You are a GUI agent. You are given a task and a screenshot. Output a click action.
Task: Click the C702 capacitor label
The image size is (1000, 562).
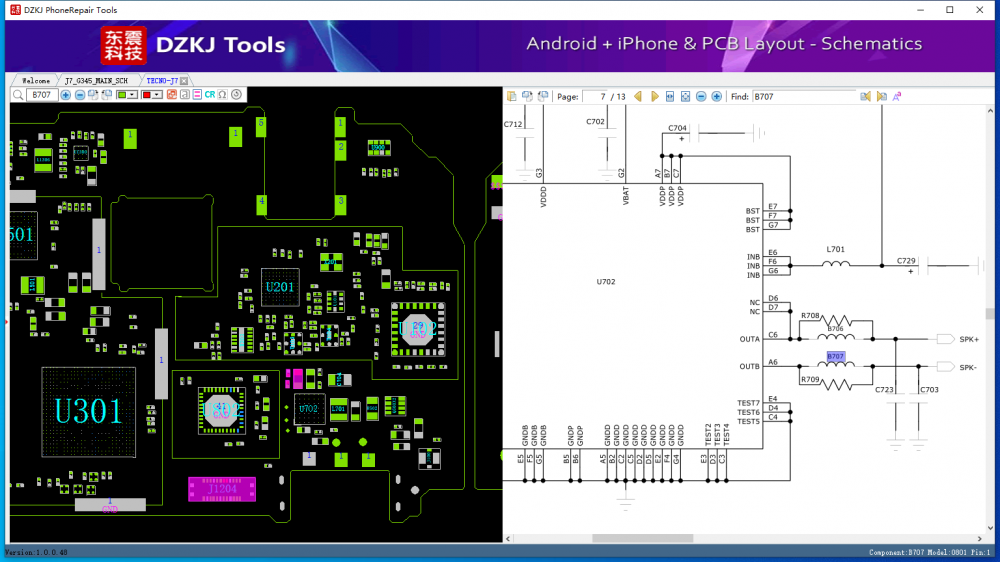tap(595, 121)
